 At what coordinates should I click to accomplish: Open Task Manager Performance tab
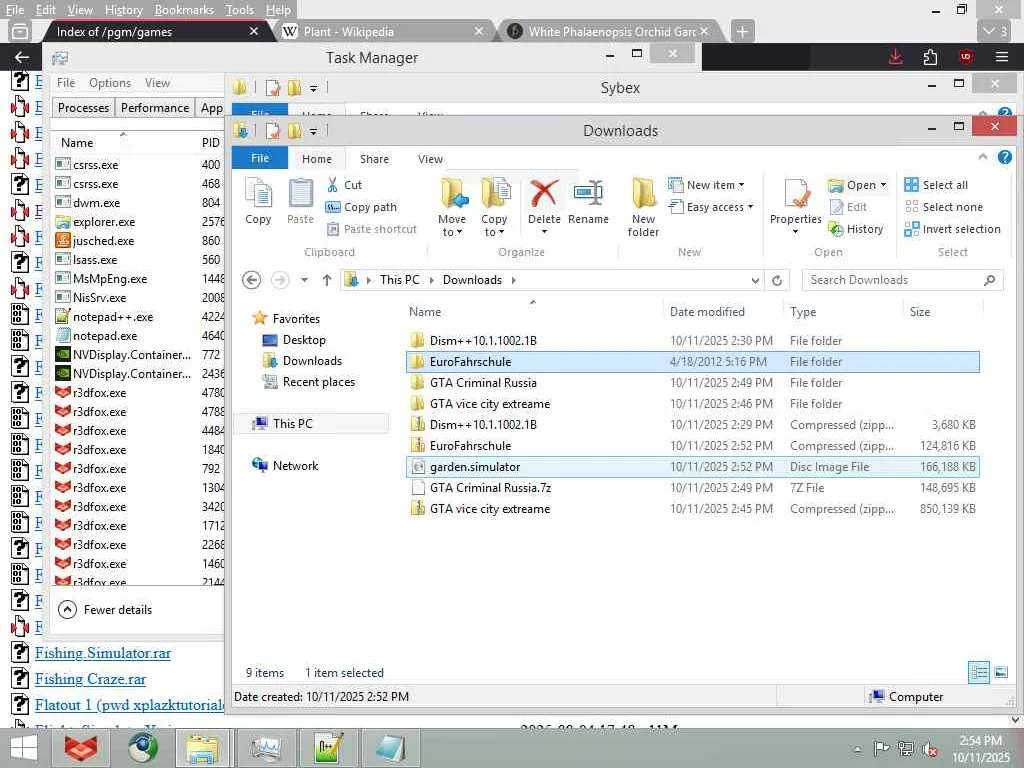pyautogui.click(x=155, y=108)
